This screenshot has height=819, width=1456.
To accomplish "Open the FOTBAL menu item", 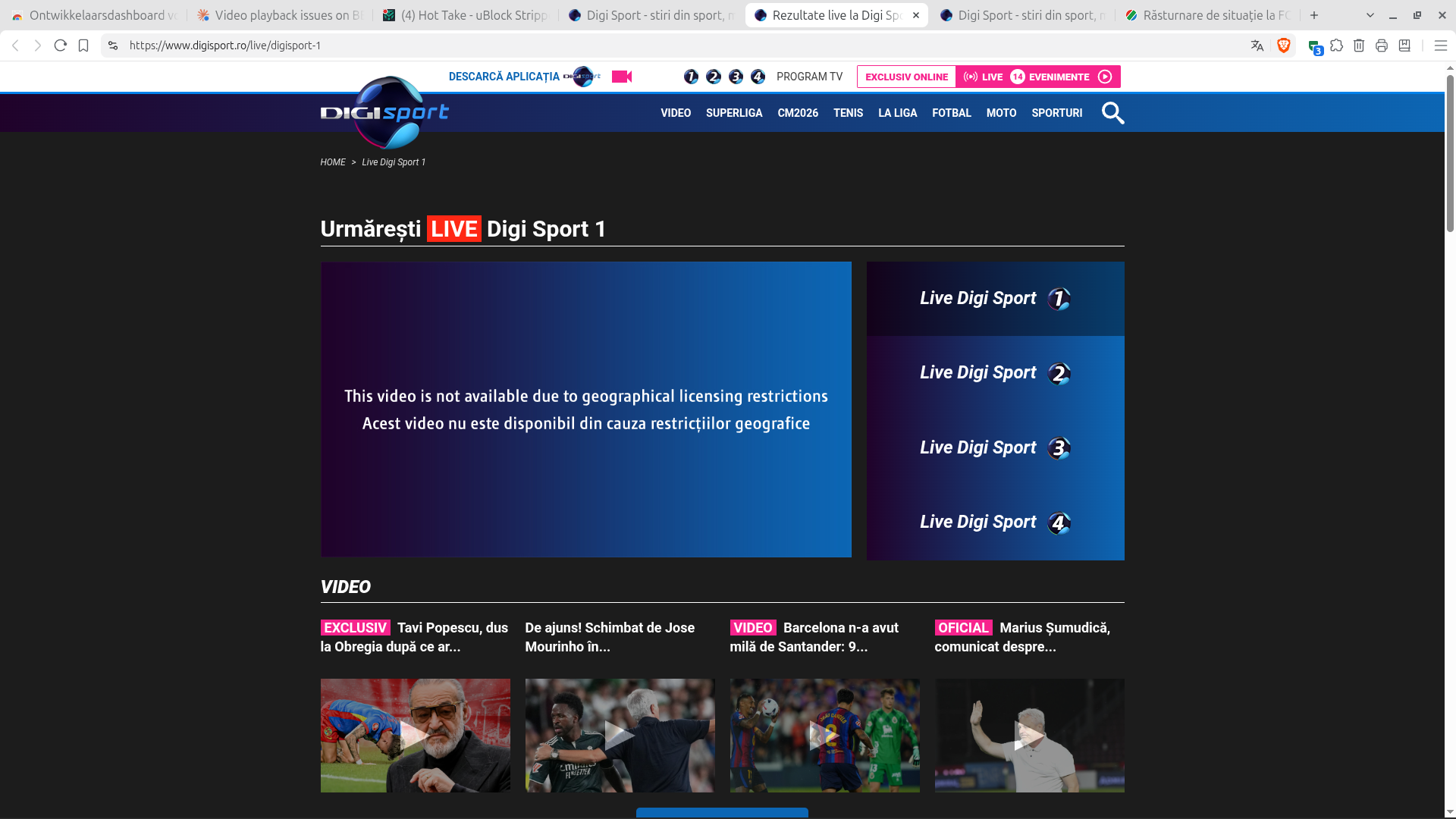I will tap(952, 113).
